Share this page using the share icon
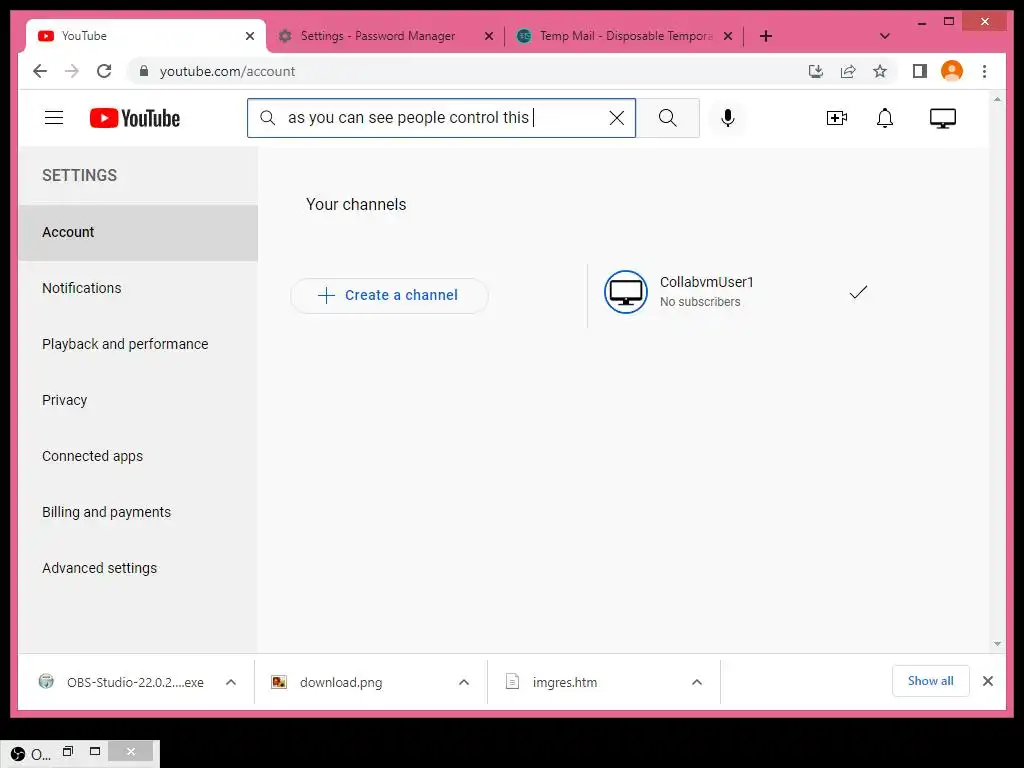 coord(848,71)
